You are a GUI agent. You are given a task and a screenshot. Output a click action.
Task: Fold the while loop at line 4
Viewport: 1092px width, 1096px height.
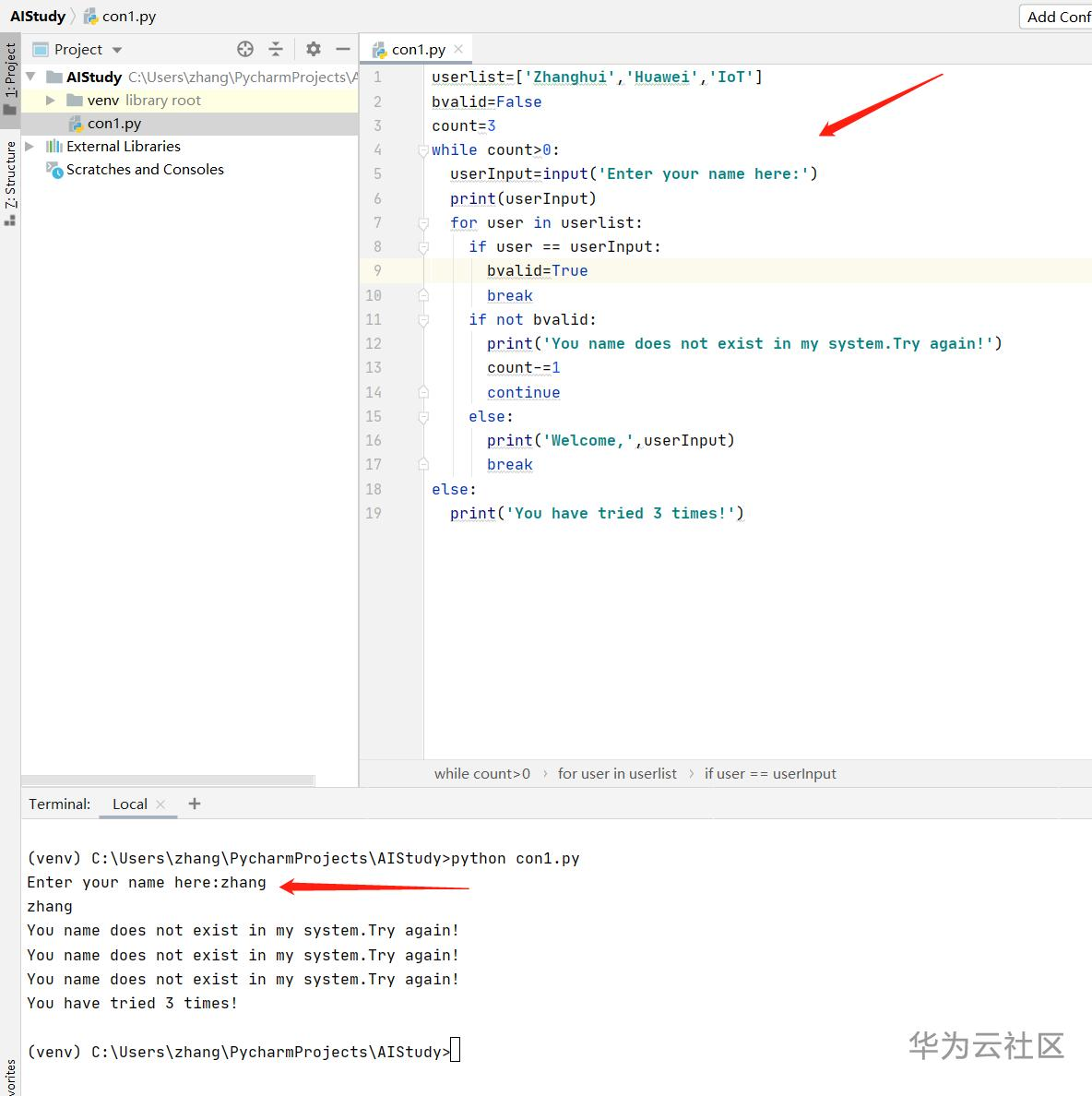pos(422,150)
